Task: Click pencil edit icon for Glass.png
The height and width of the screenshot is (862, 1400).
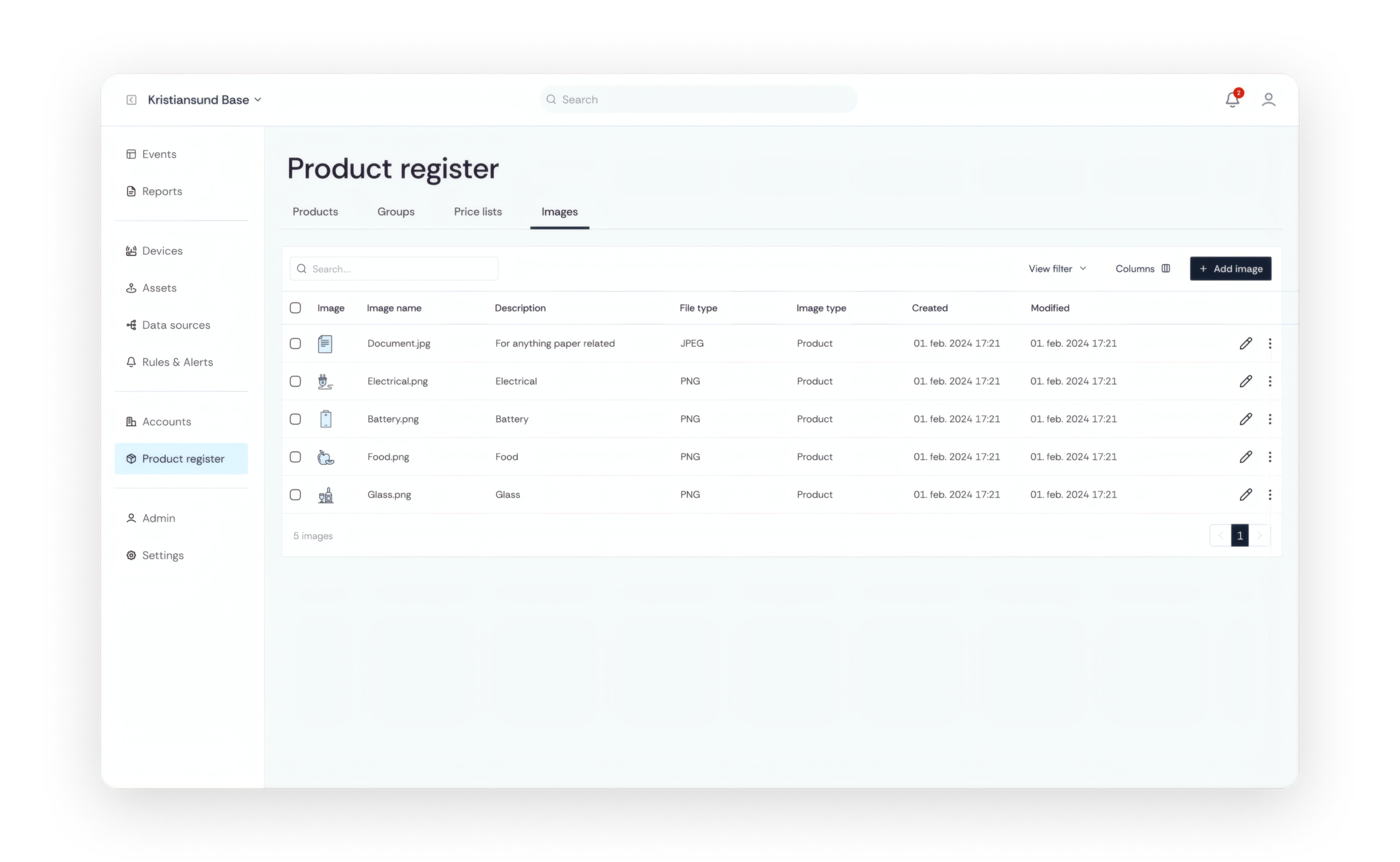Action: [x=1246, y=494]
